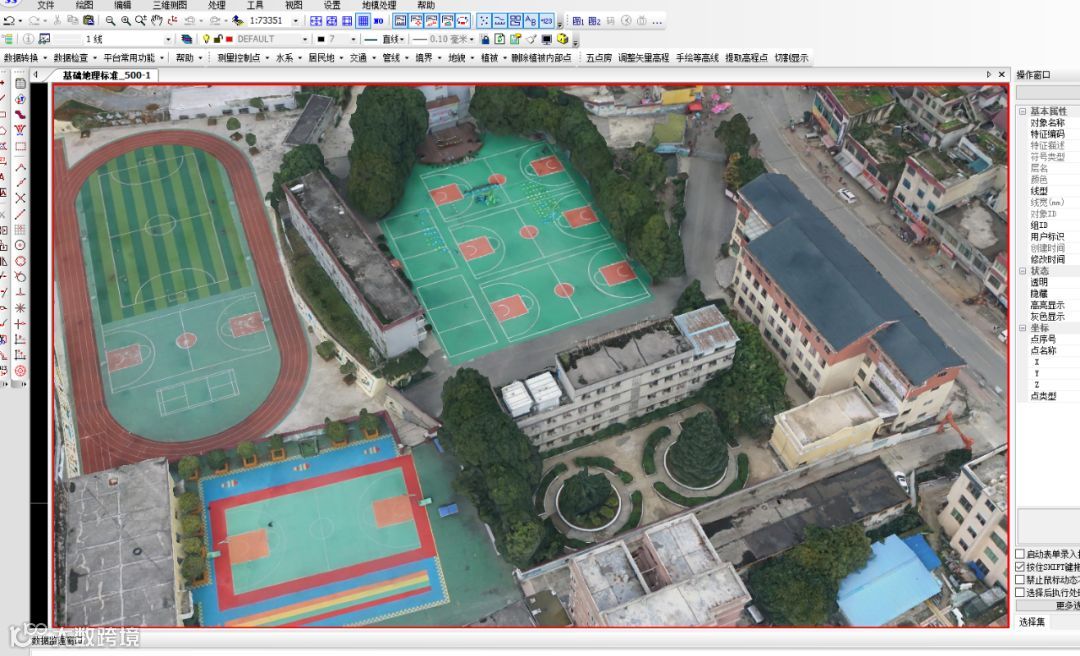Open the color 7 dropdown arrow
Image resolution: width=1080 pixels, height=656 pixels.
coord(353,39)
